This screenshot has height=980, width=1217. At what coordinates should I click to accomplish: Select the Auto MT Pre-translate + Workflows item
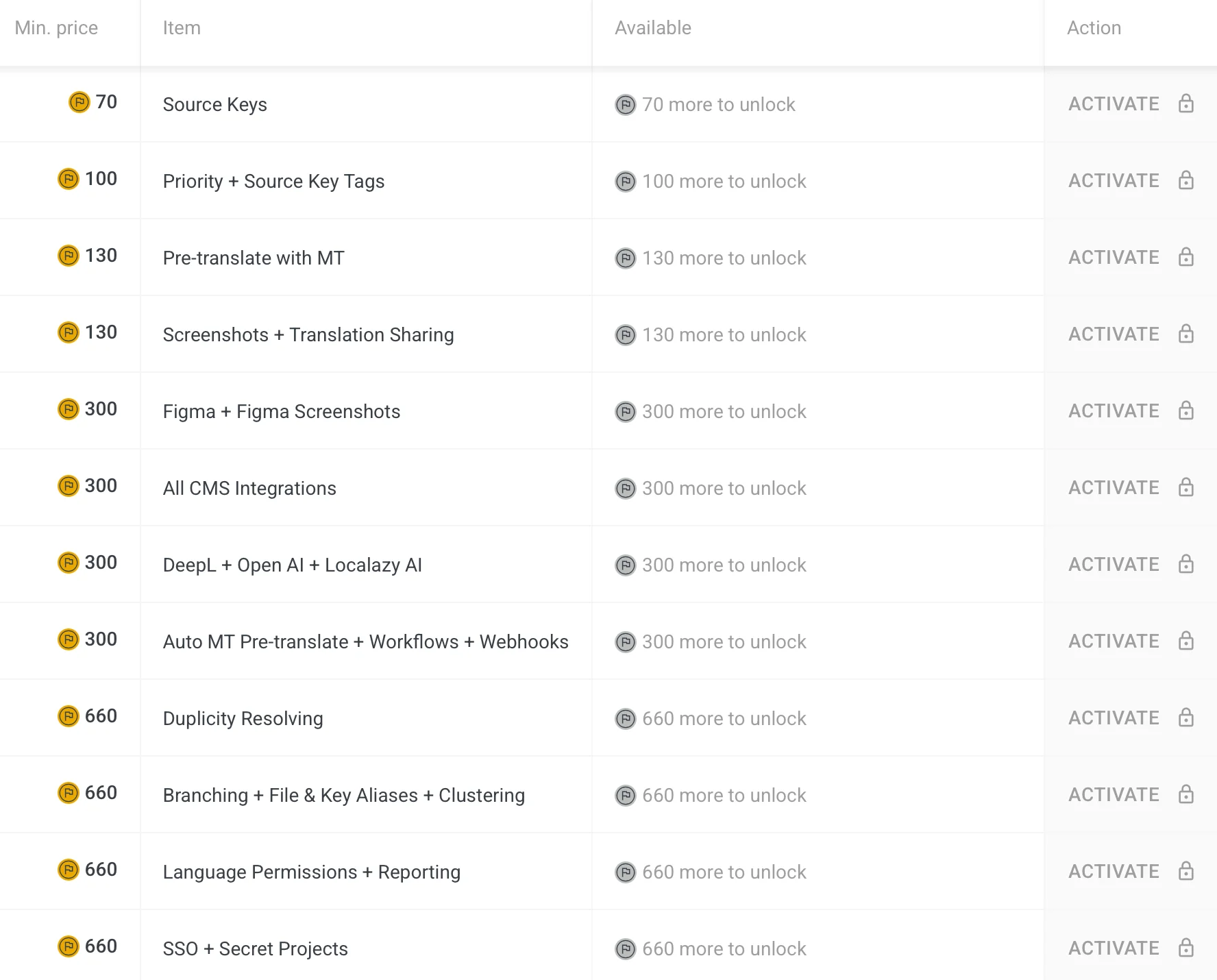click(365, 642)
